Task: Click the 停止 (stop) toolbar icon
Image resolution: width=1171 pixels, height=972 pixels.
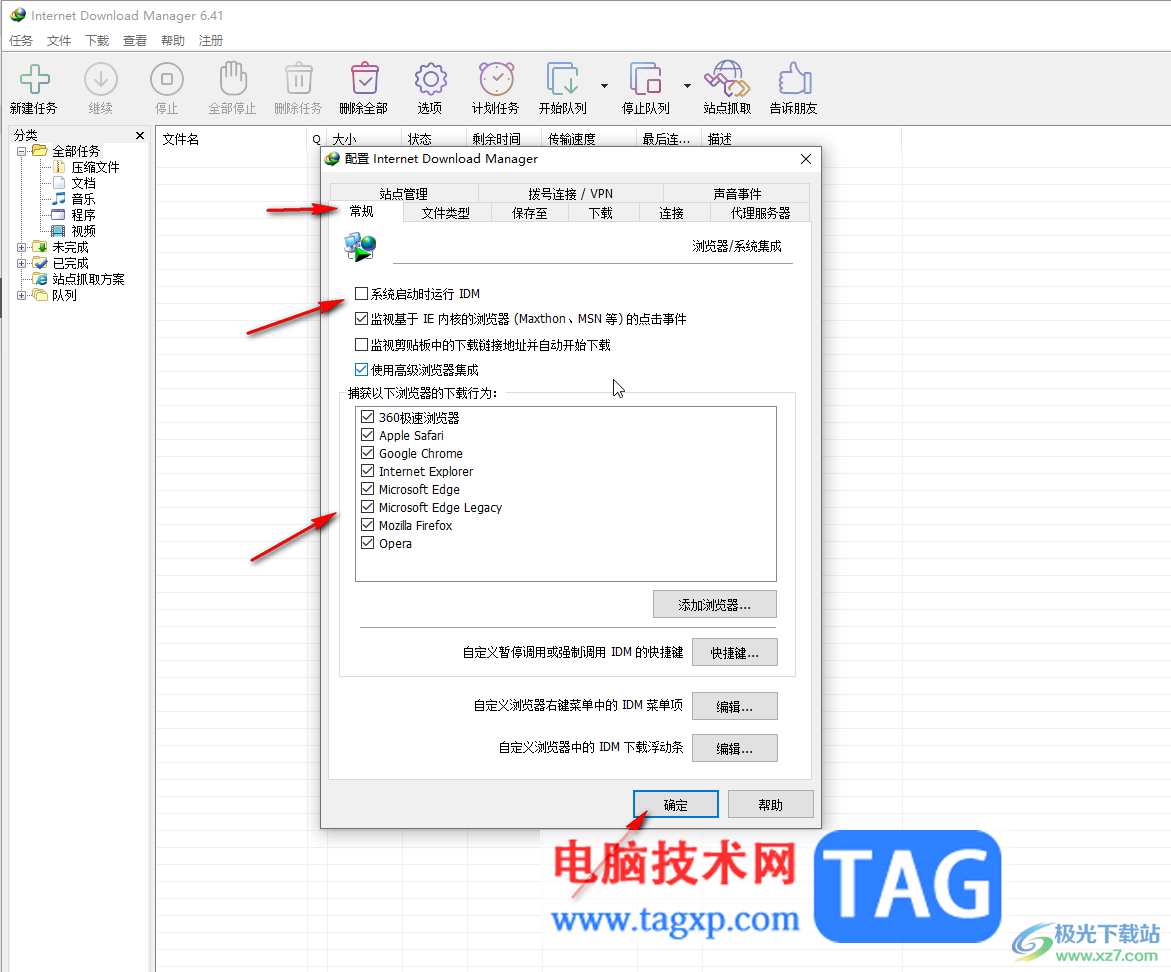Action: coord(167,79)
